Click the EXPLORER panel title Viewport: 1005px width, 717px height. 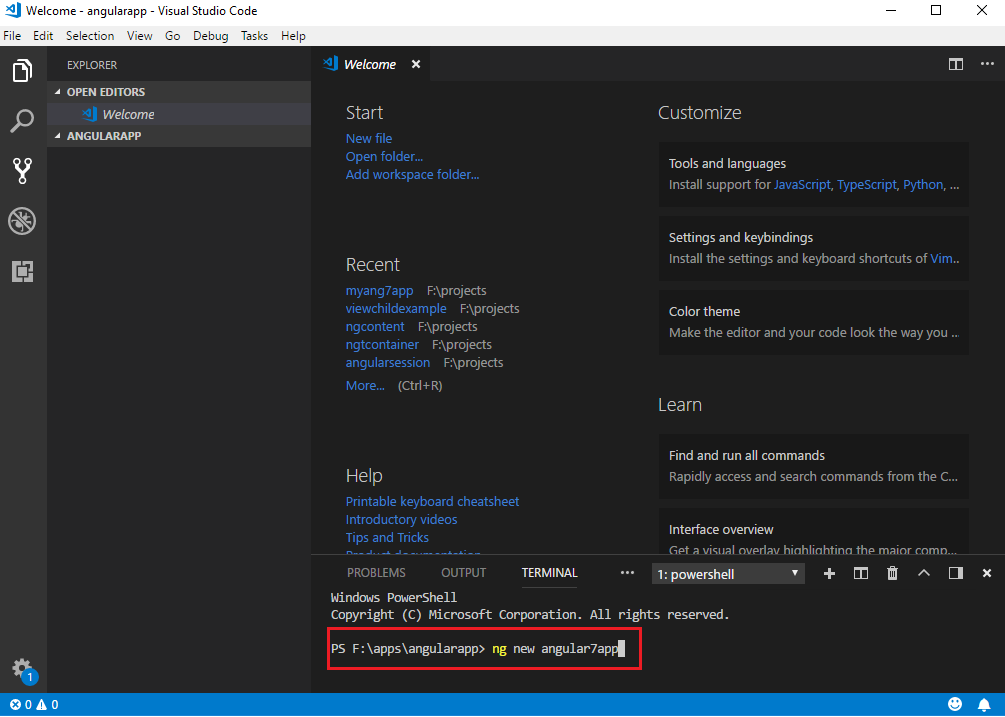click(92, 65)
